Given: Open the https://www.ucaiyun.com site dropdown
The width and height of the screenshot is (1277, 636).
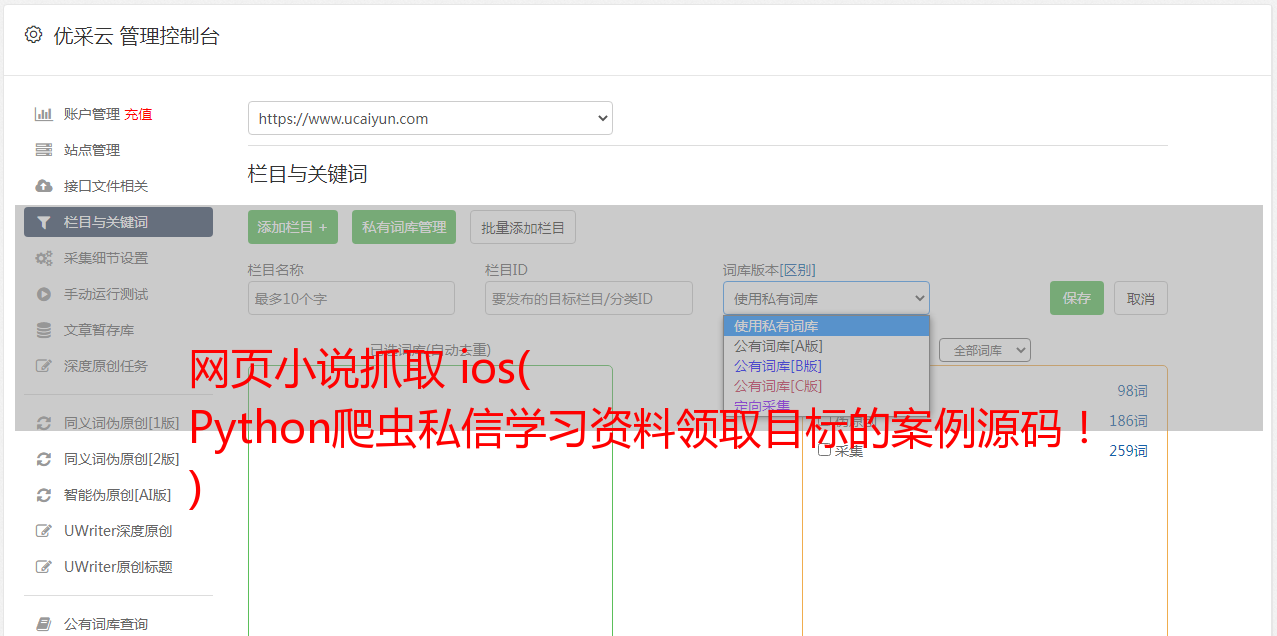Looking at the screenshot, I should (430, 118).
